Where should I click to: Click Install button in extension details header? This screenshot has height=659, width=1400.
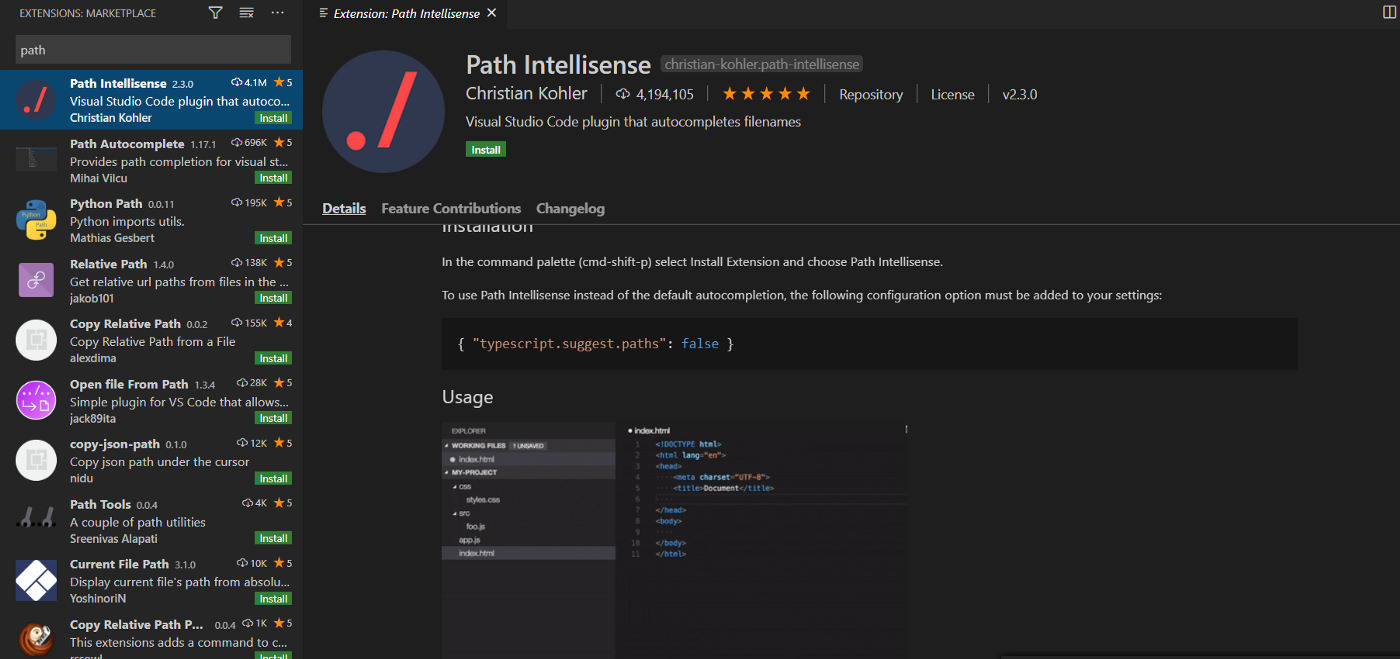(486, 149)
